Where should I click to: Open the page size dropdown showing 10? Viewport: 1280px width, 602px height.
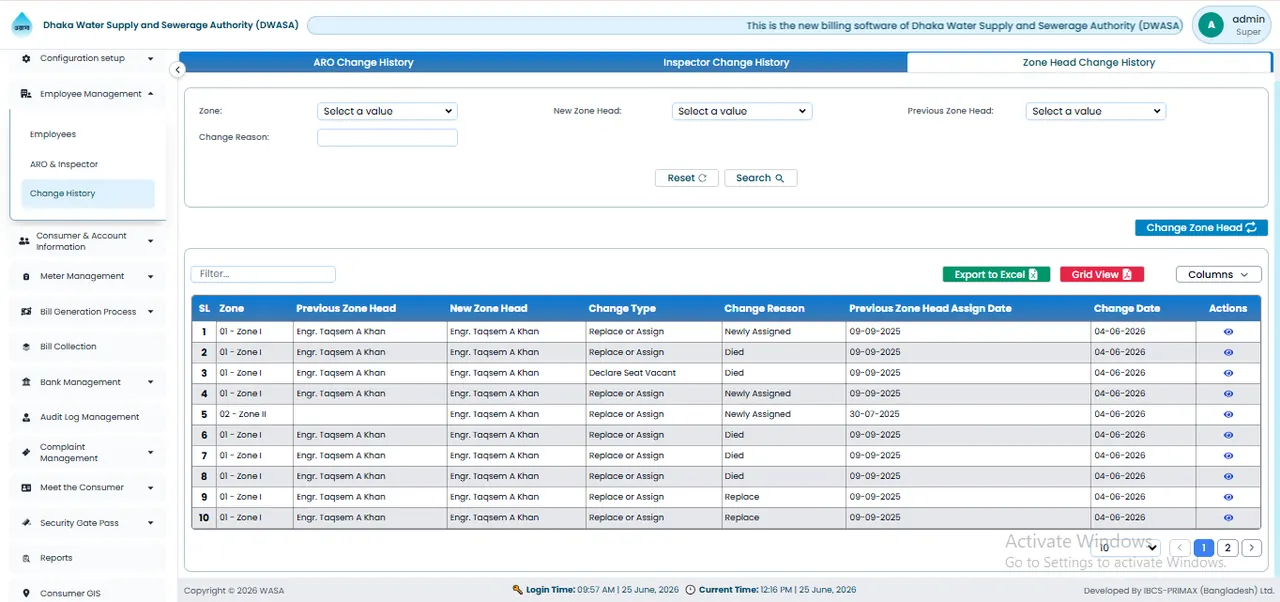tap(1128, 548)
